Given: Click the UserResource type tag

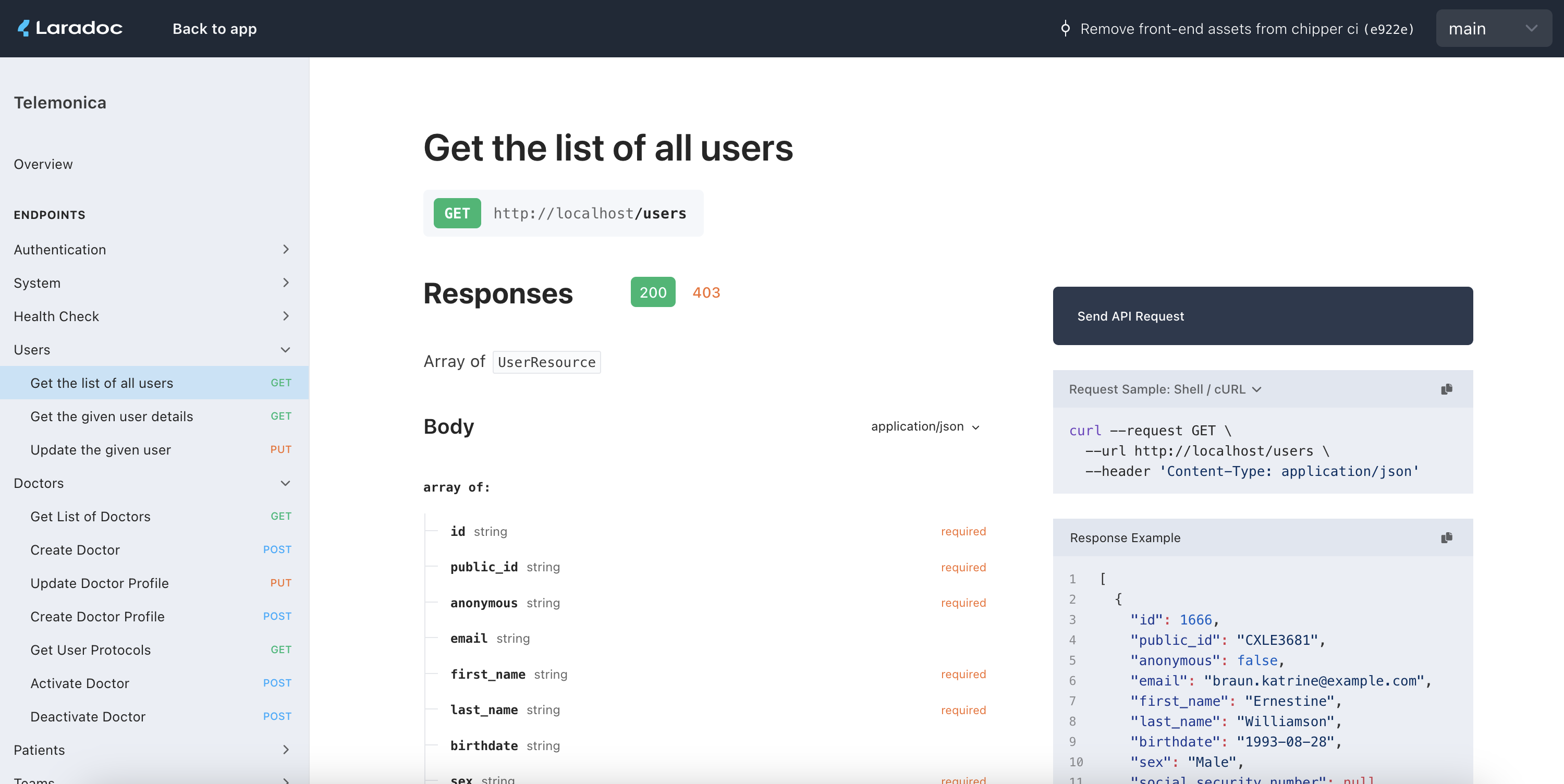Looking at the screenshot, I should (546, 362).
